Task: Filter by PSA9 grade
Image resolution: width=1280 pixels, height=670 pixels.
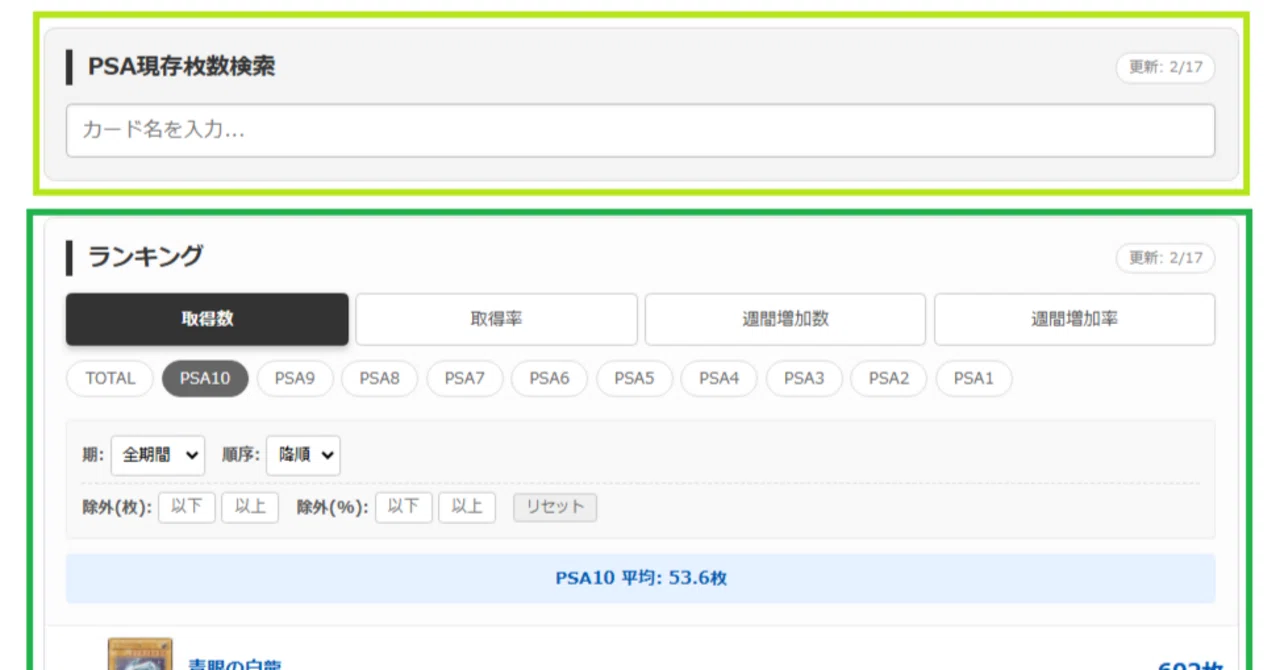Action: (x=295, y=379)
